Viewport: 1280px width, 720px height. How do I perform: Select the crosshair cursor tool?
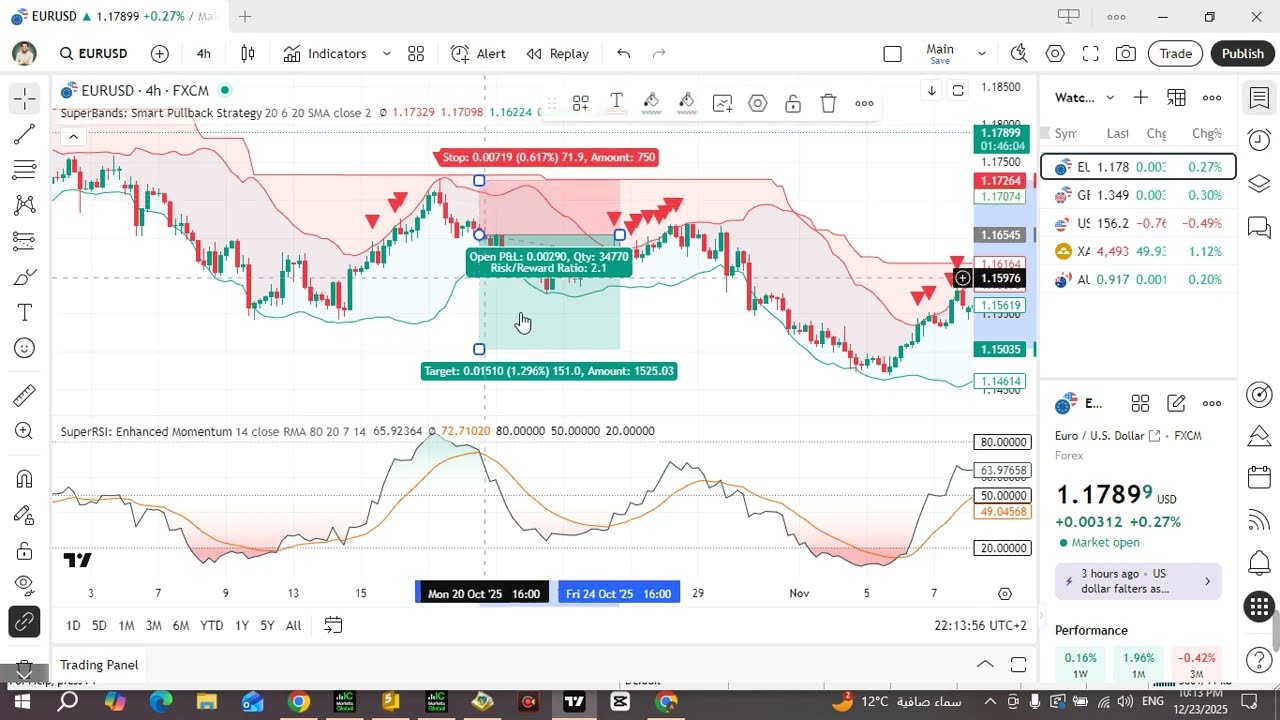coord(25,98)
